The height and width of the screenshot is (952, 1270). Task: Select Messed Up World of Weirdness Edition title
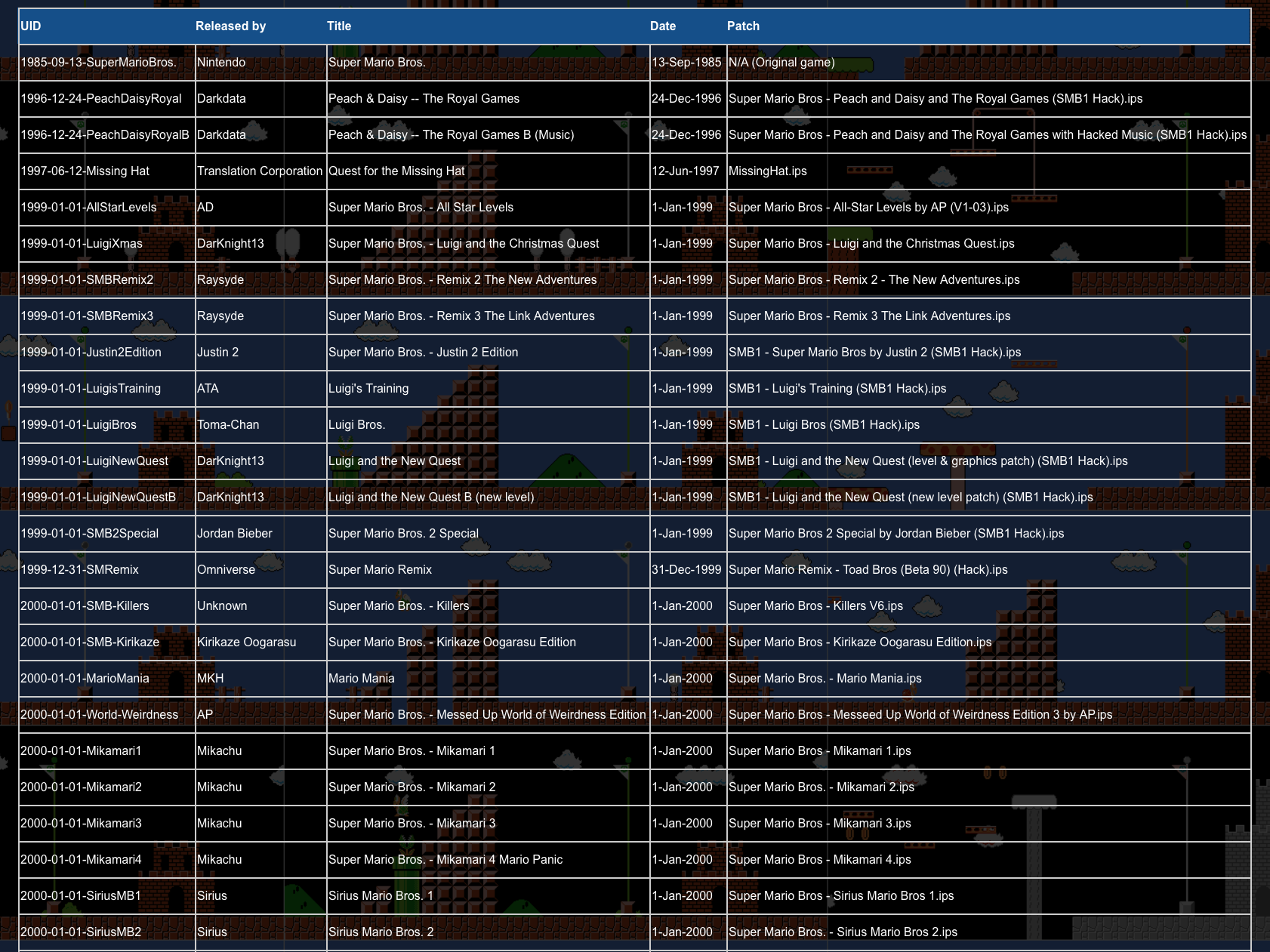coord(488,715)
